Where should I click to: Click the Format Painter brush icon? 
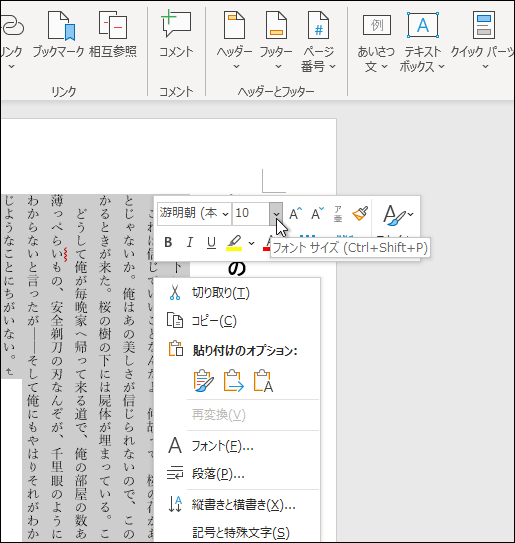[x=360, y=214]
